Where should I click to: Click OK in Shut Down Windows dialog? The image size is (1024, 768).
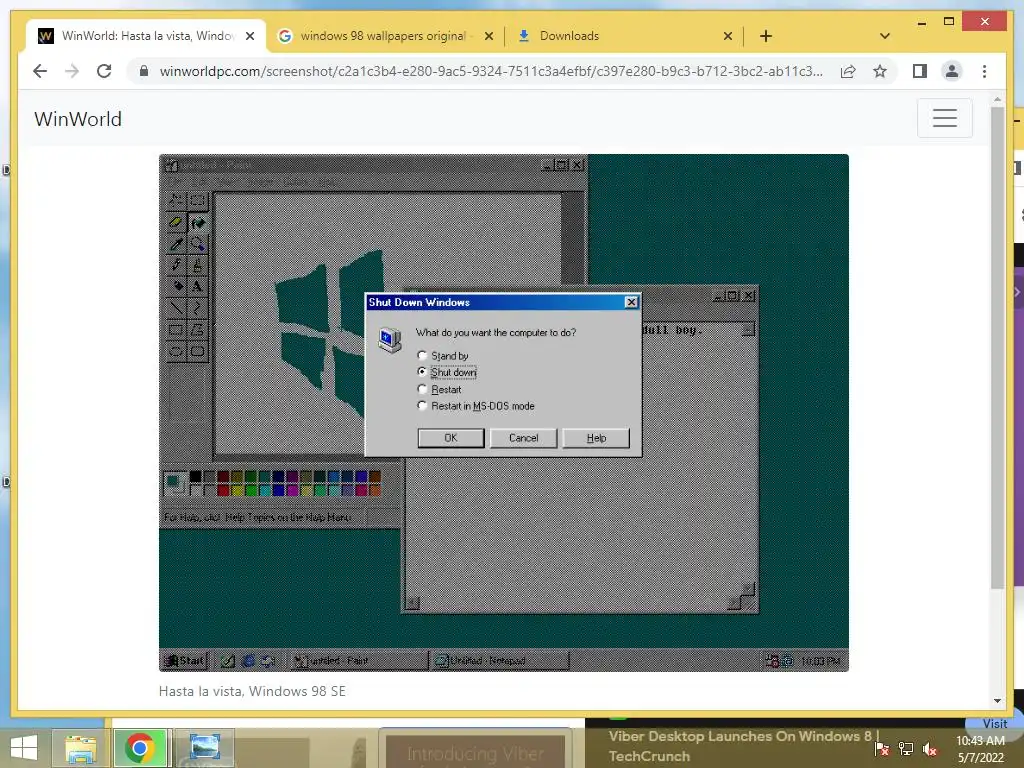pyautogui.click(x=451, y=438)
